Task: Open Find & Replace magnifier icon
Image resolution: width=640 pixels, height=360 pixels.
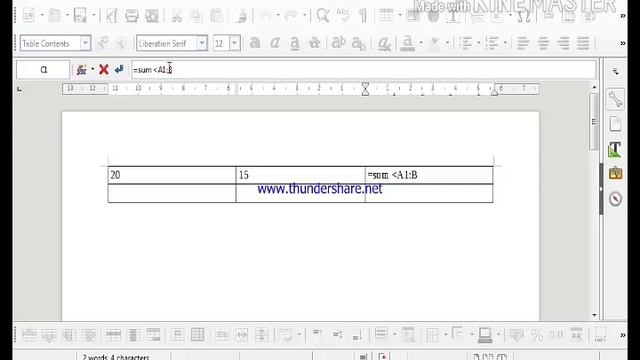Action: coord(322,16)
